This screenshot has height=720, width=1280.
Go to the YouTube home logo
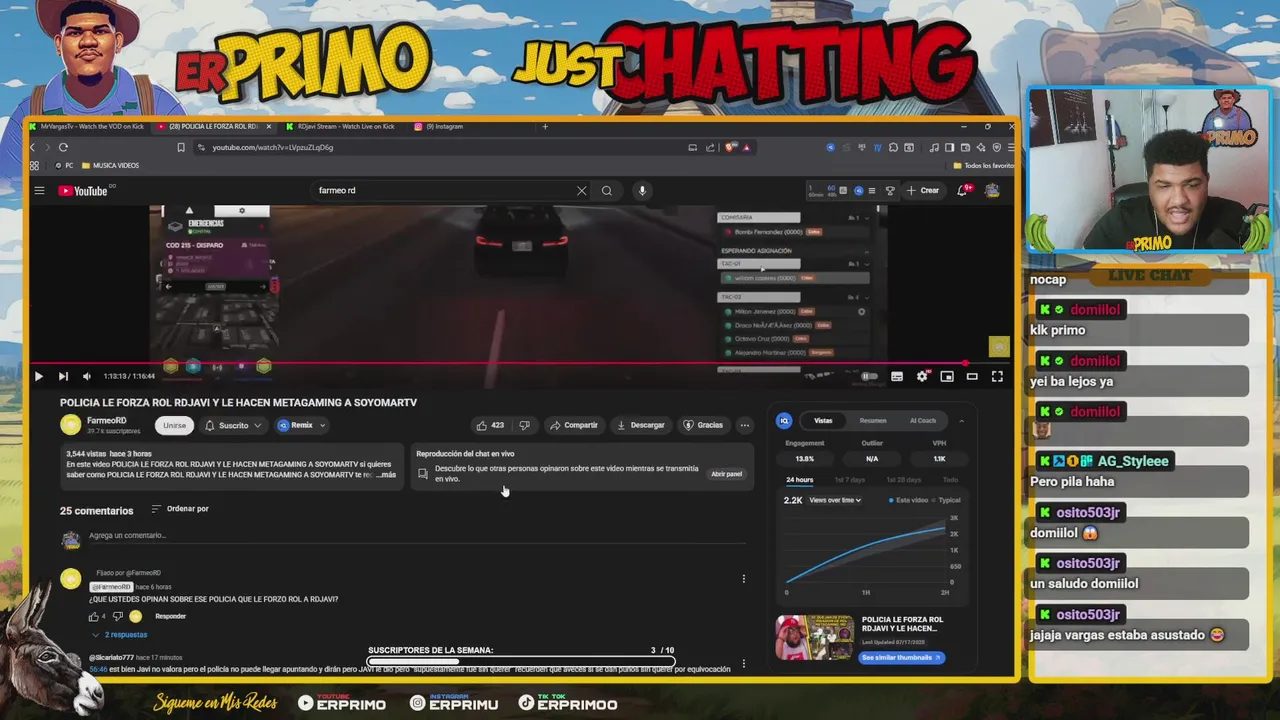pyautogui.click(x=83, y=190)
